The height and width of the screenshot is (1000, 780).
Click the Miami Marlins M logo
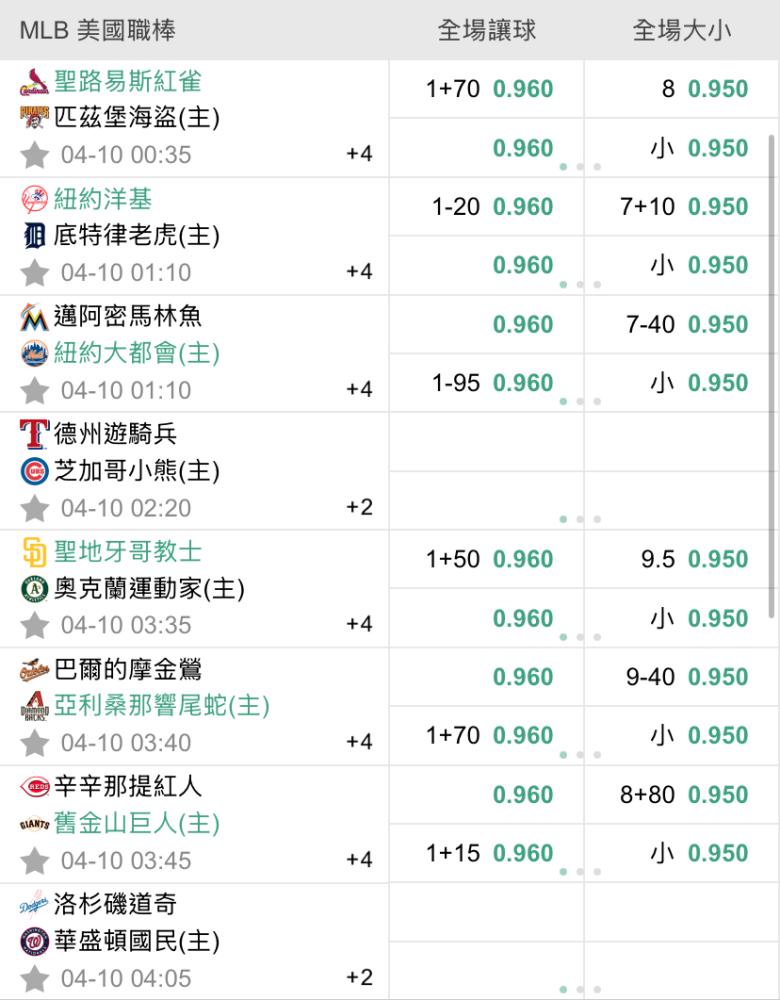pos(34,318)
